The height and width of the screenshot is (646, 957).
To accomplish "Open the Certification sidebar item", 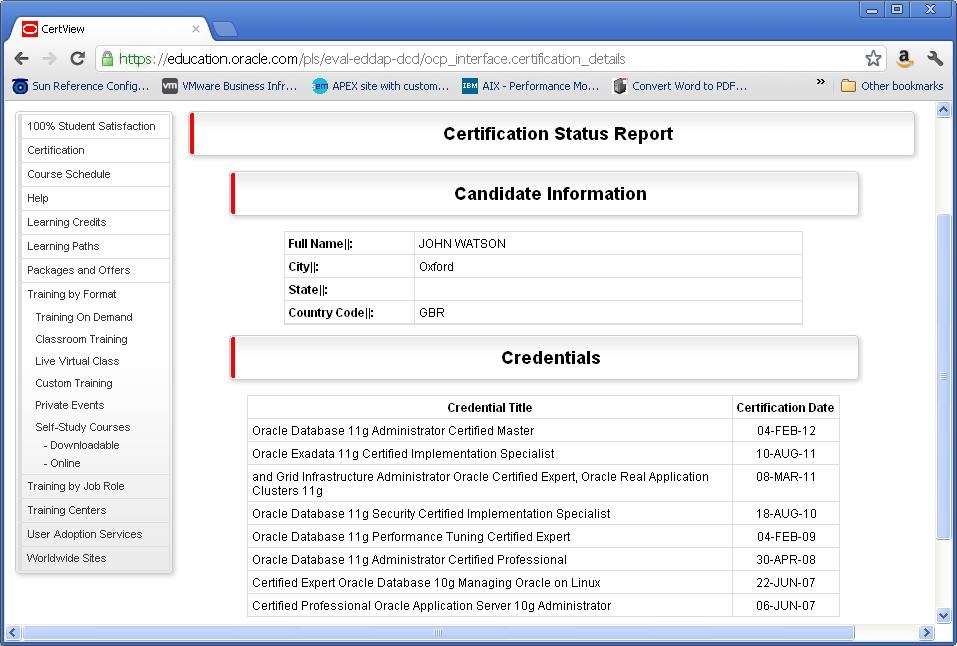I will (x=95, y=150).
